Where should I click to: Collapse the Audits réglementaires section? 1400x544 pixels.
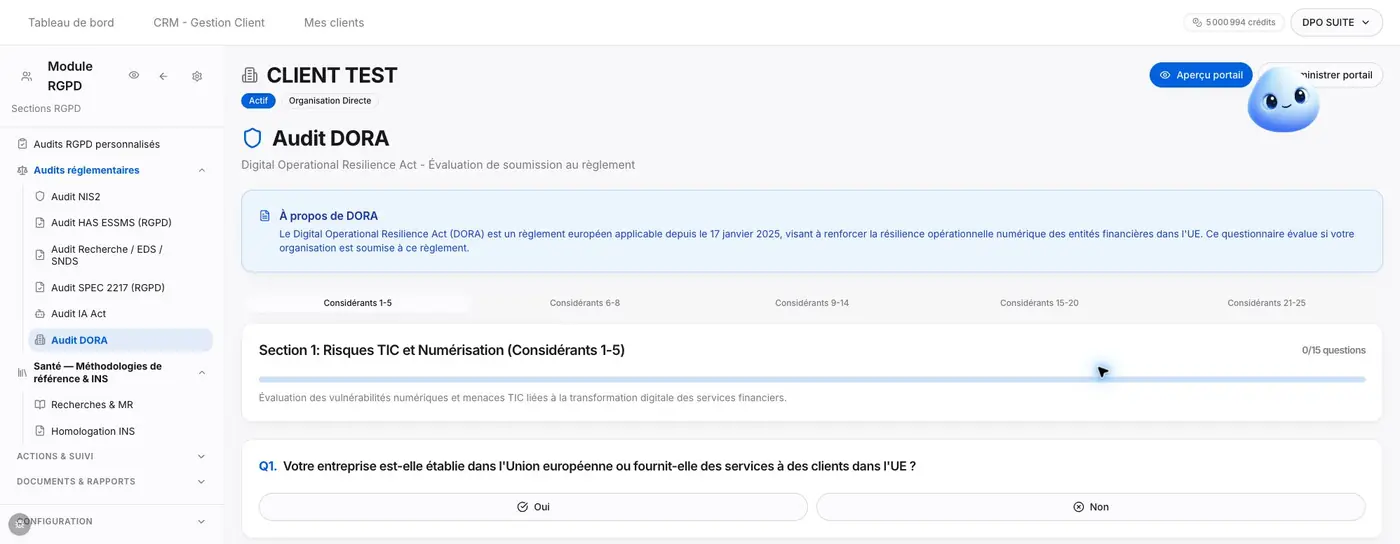click(202, 170)
